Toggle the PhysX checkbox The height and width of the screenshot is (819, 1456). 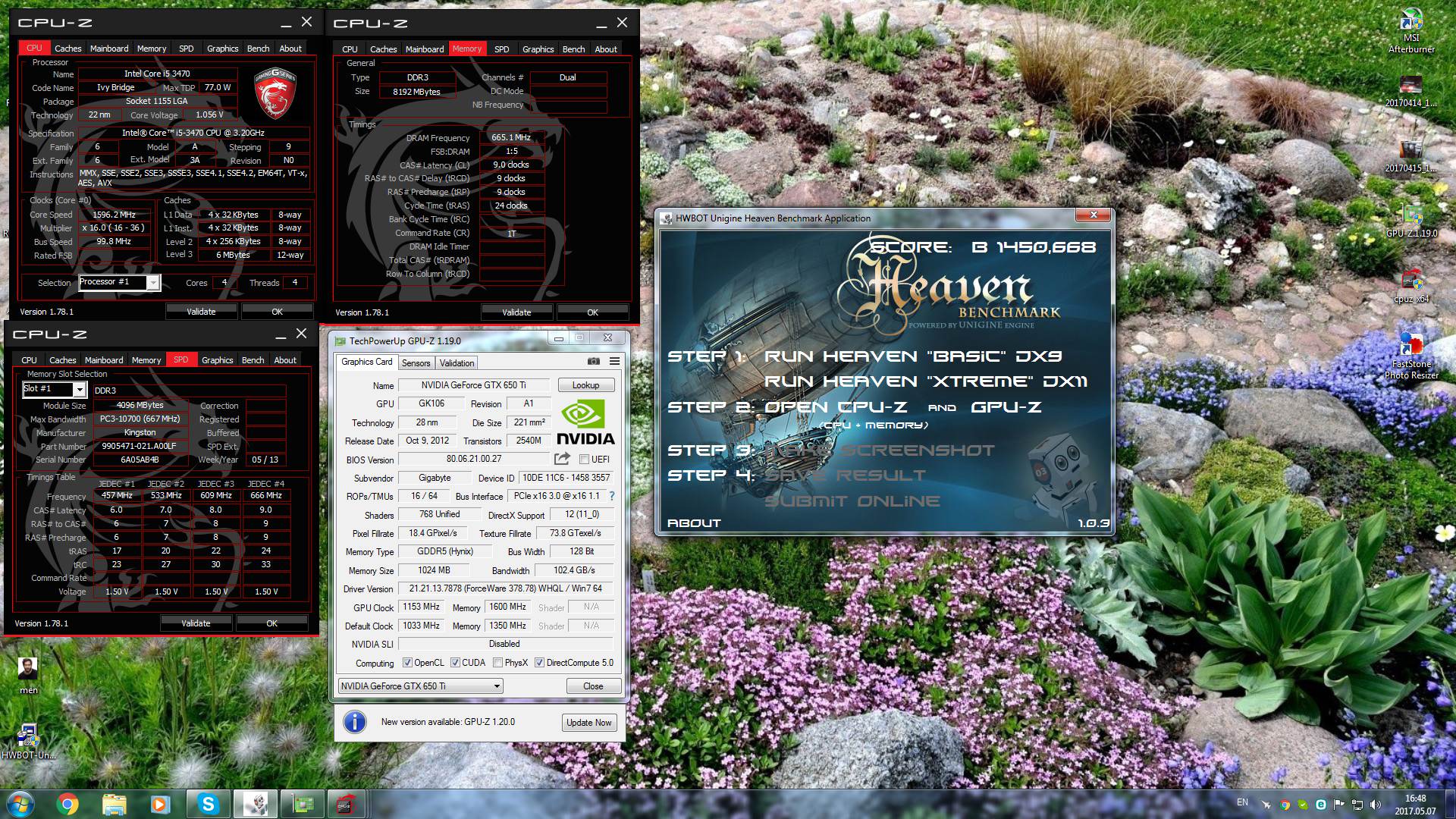pyautogui.click(x=497, y=663)
